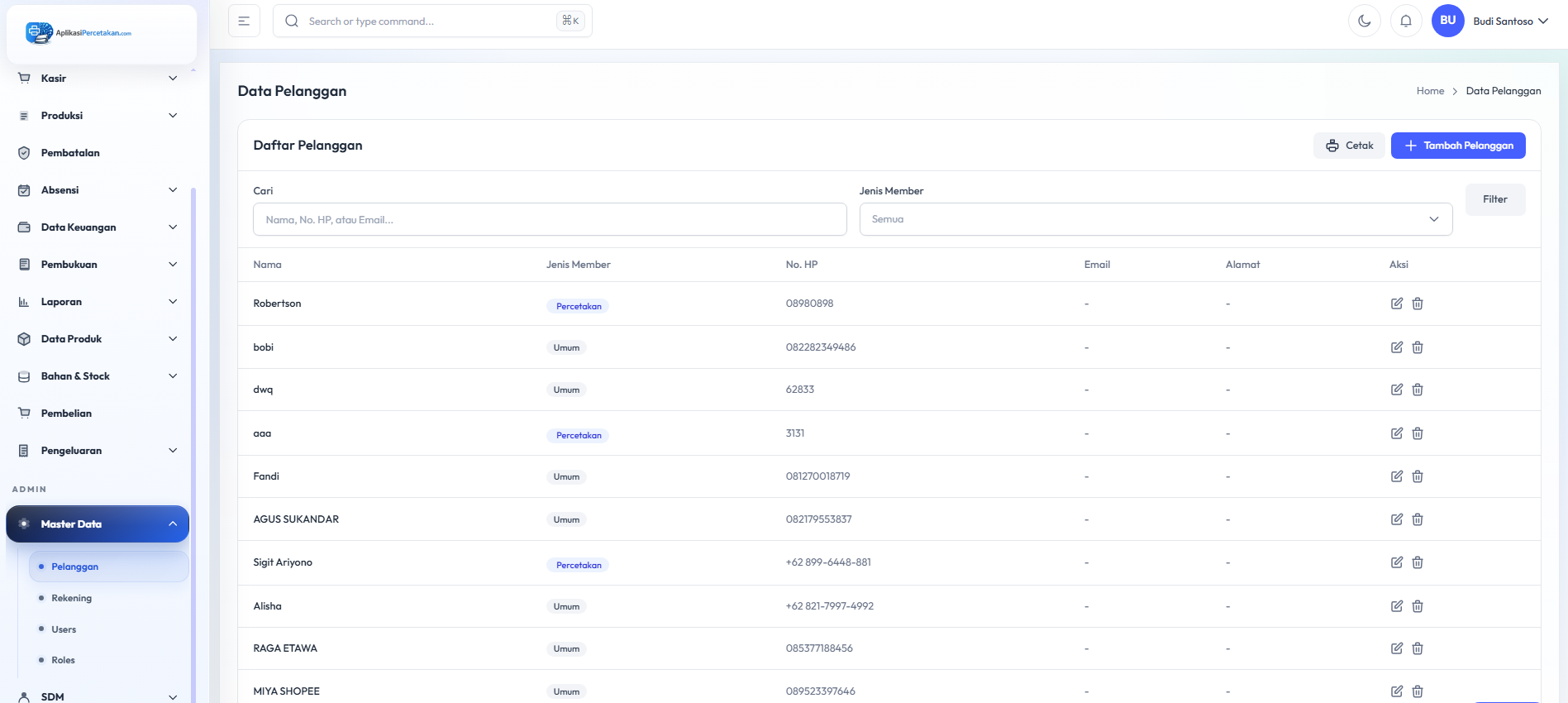1568x703 pixels.
Task: Select Pelanggan submenu item
Action: pos(108,567)
